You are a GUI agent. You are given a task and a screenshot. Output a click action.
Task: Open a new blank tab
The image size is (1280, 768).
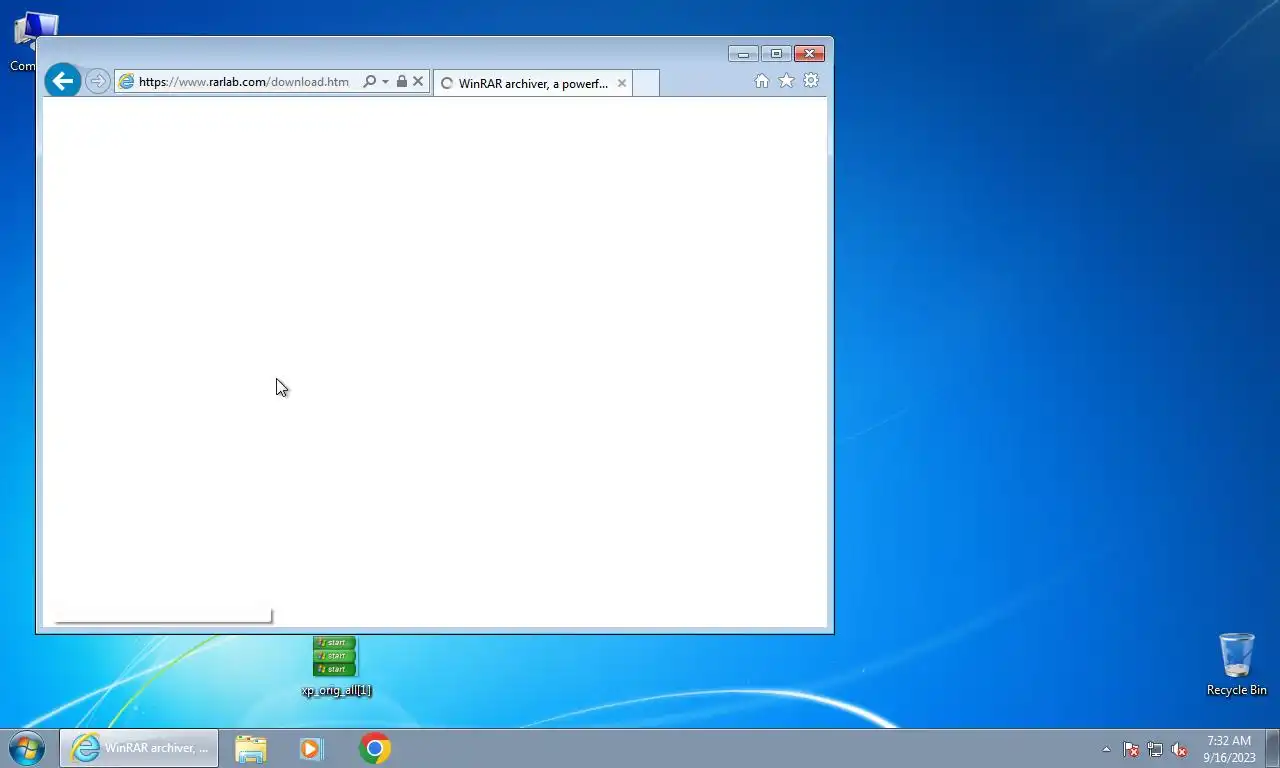(646, 83)
